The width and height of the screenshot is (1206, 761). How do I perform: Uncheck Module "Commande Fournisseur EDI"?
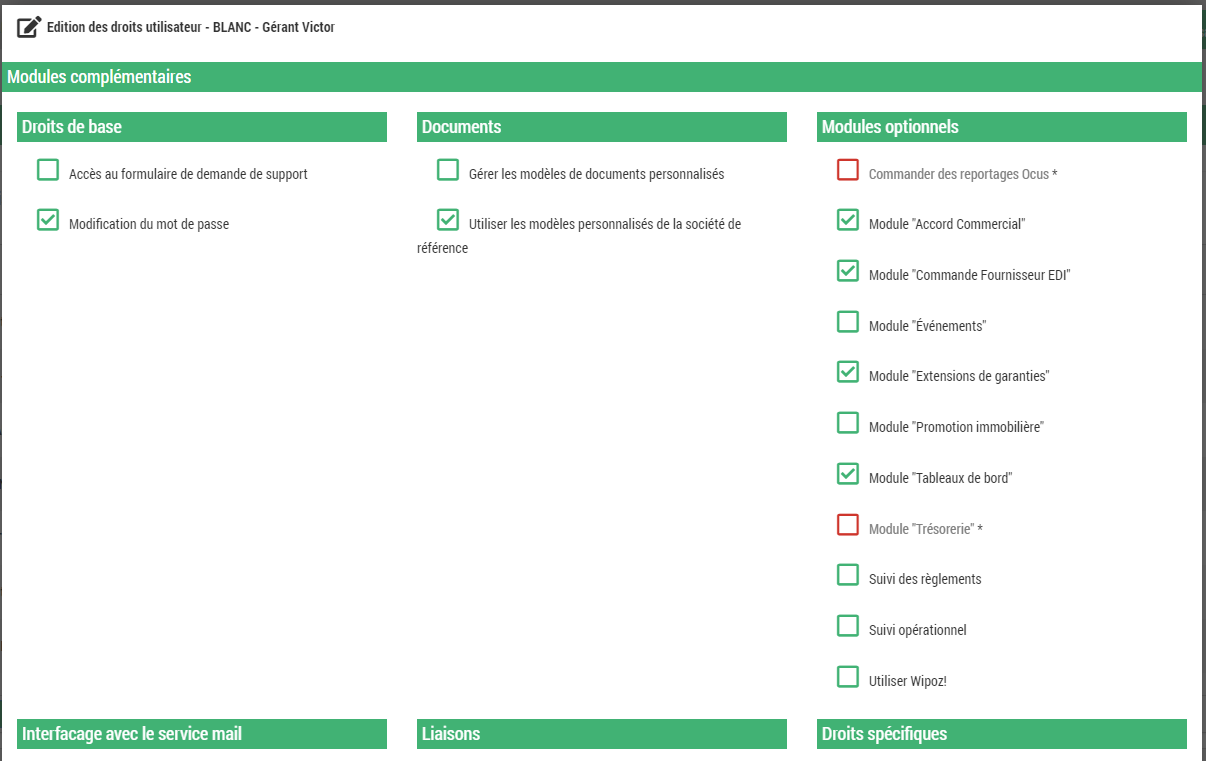tap(848, 271)
